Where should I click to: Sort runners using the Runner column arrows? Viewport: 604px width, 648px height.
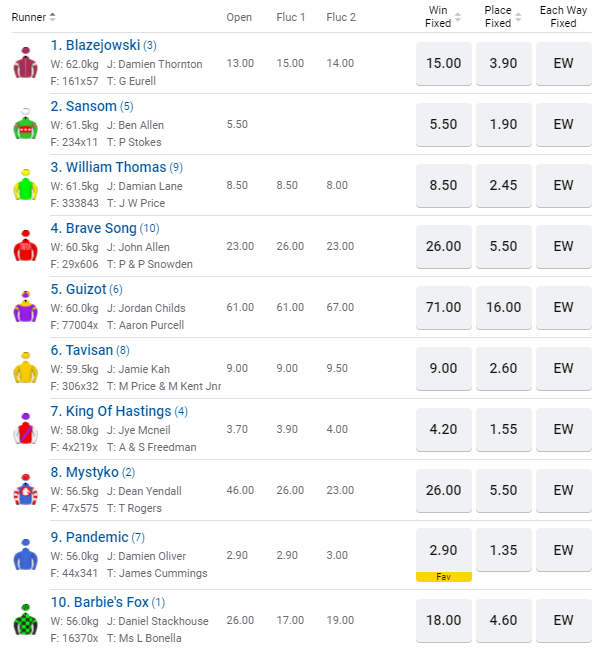(x=52, y=17)
